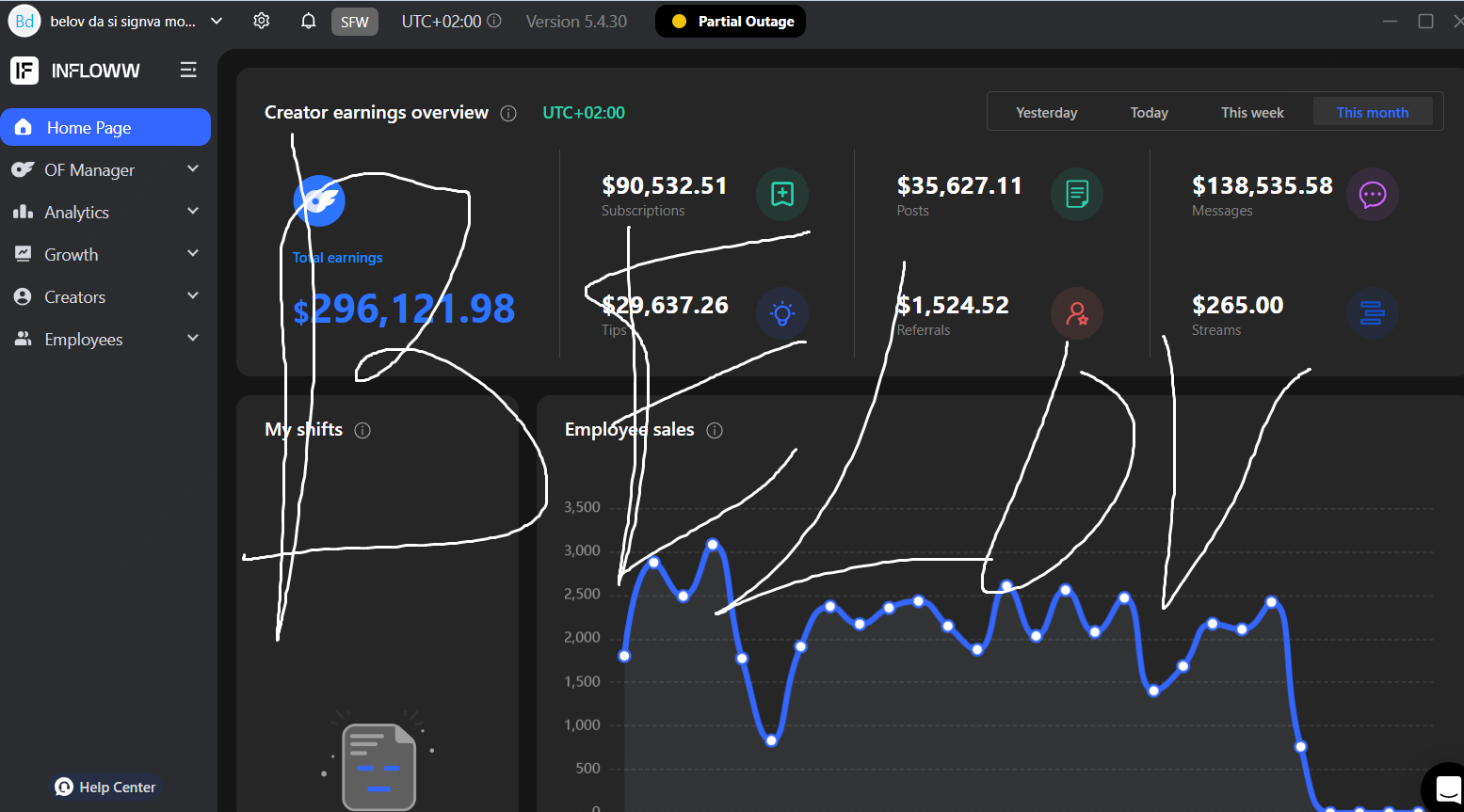Click the Tips lightbulb icon
Image resolution: width=1464 pixels, height=812 pixels.
point(781,313)
